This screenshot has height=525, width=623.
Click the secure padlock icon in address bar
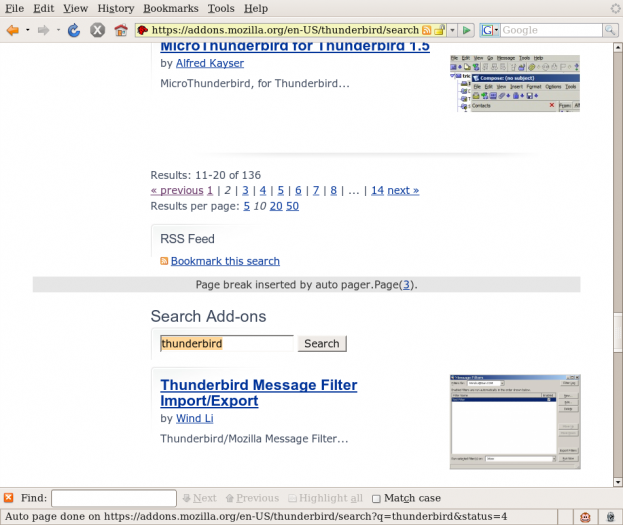coord(439,30)
